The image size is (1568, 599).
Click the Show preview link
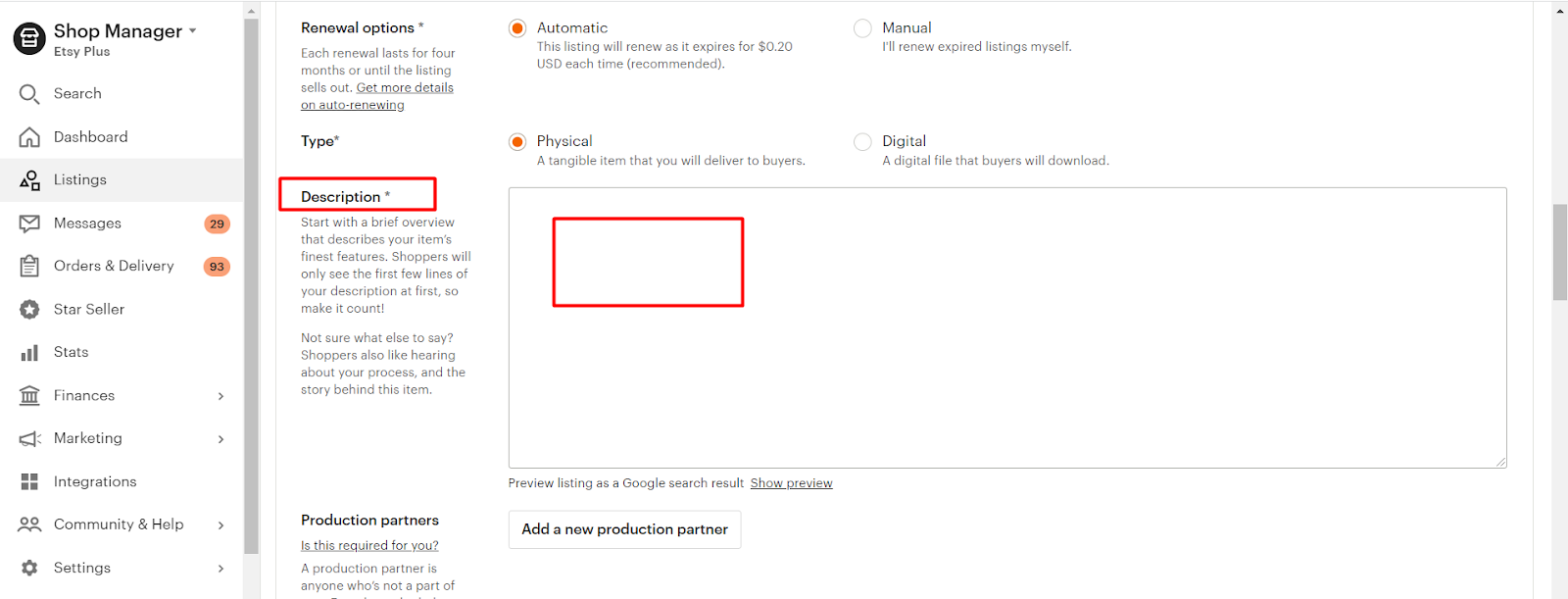791,483
